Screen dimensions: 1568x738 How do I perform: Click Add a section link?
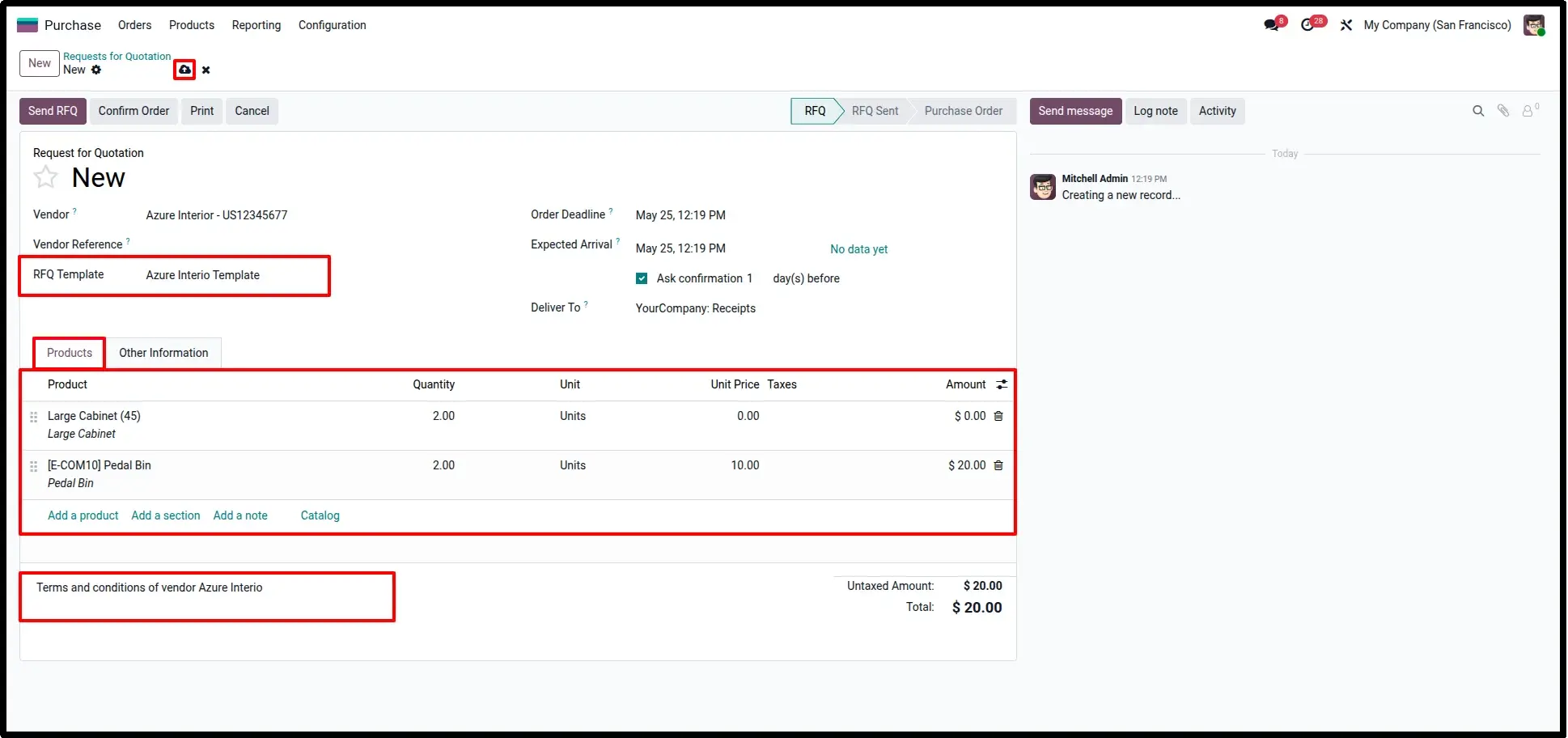click(x=166, y=515)
